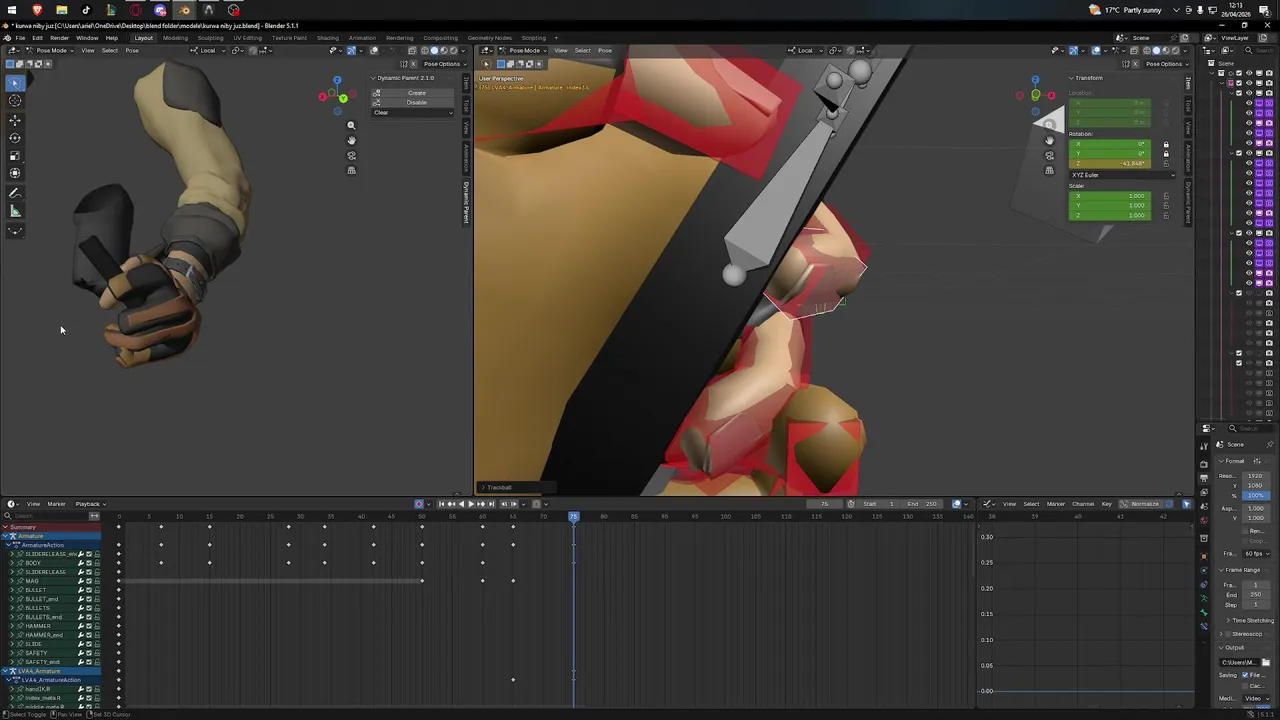The height and width of the screenshot is (720, 1280).
Task: Select the Annotate tool
Action: point(15,193)
